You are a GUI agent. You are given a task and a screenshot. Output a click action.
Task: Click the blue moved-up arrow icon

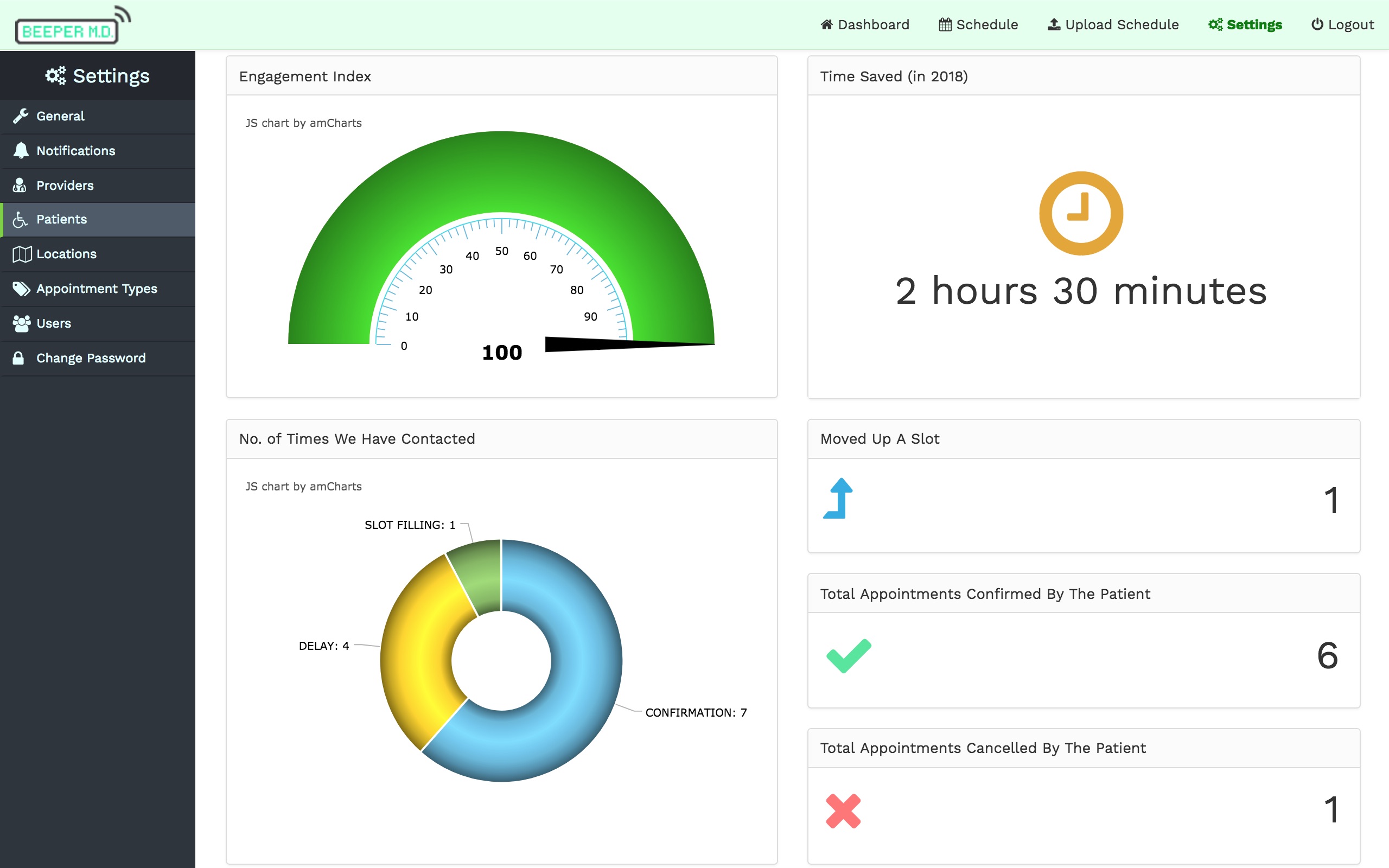pyautogui.click(x=839, y=499)
